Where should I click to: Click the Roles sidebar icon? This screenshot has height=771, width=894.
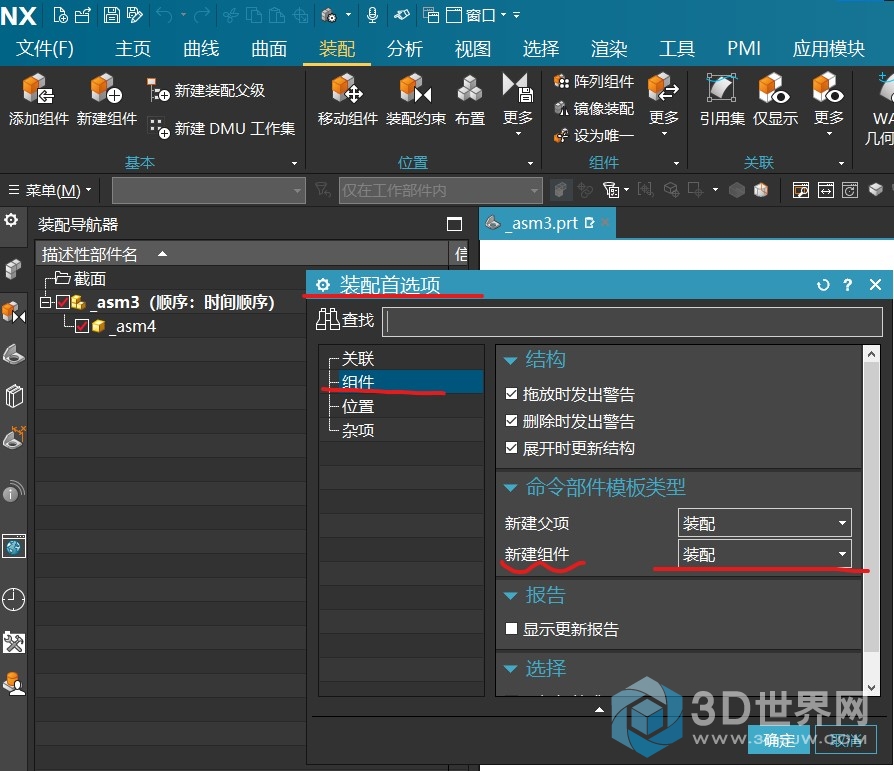pos(14,683)
